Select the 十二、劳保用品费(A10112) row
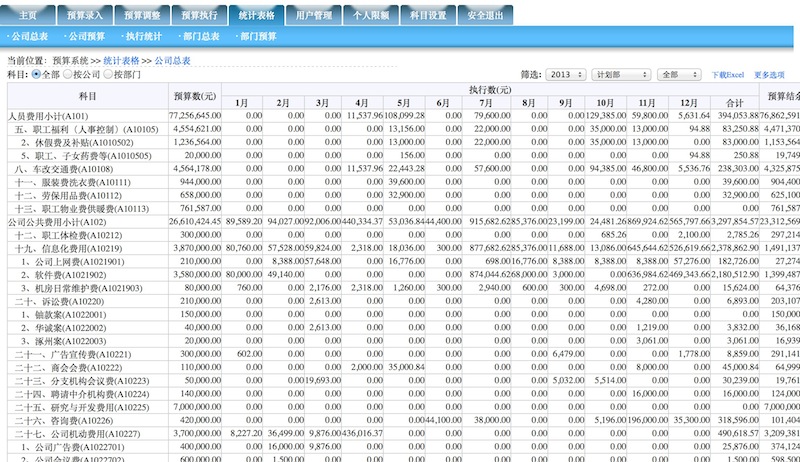Image resolution: width=800 pixels, height=462 pixels. [68, 196]
